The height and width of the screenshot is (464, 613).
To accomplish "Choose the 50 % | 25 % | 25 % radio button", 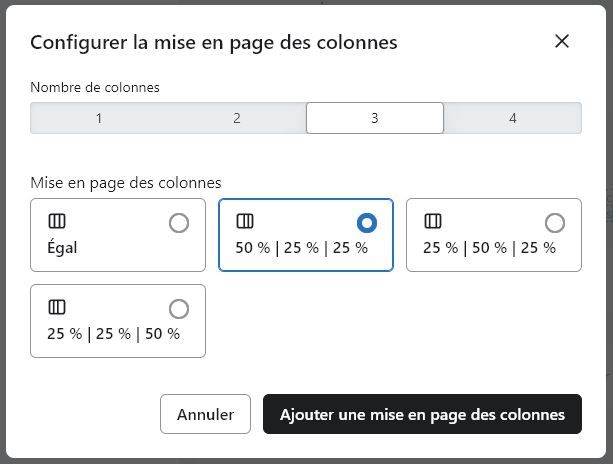I will click(x=367, y=223).
